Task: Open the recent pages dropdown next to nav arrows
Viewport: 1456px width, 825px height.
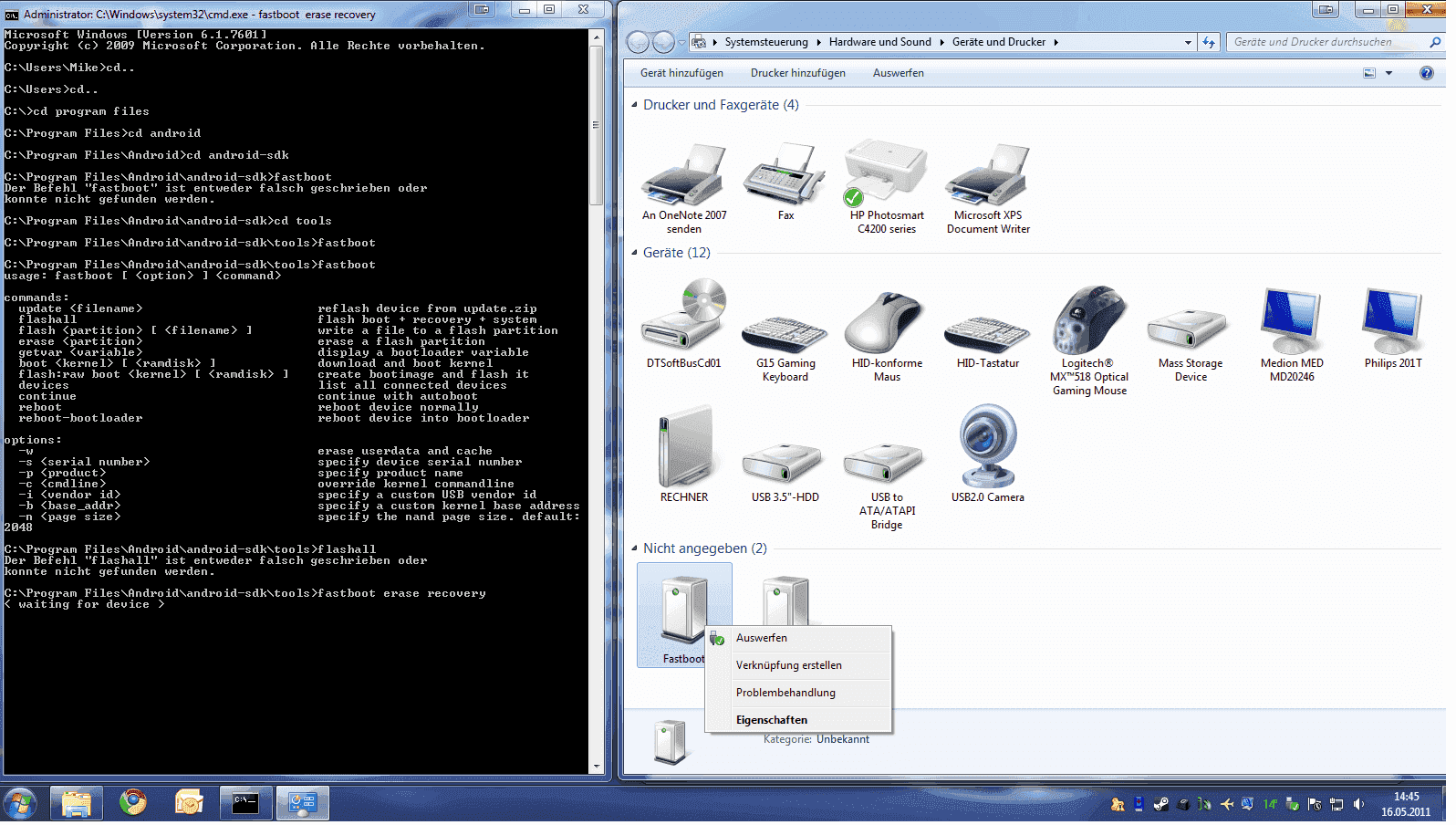Action: tap(683, 43)
